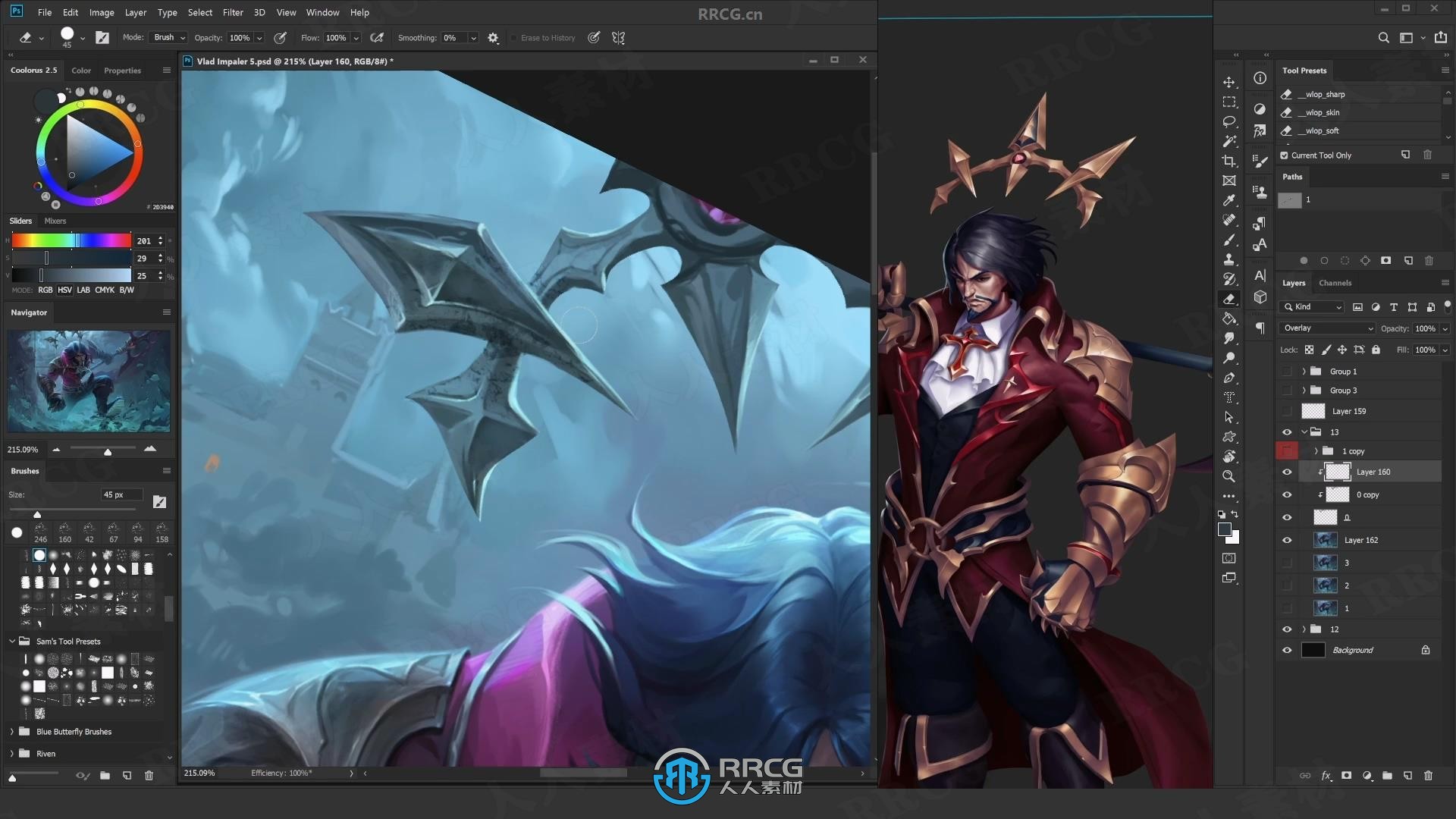Image resolution: width=1456 pixels, height=819 pixels.
Task: Enable Erase to History checkbox
Action: coord(513,38)
